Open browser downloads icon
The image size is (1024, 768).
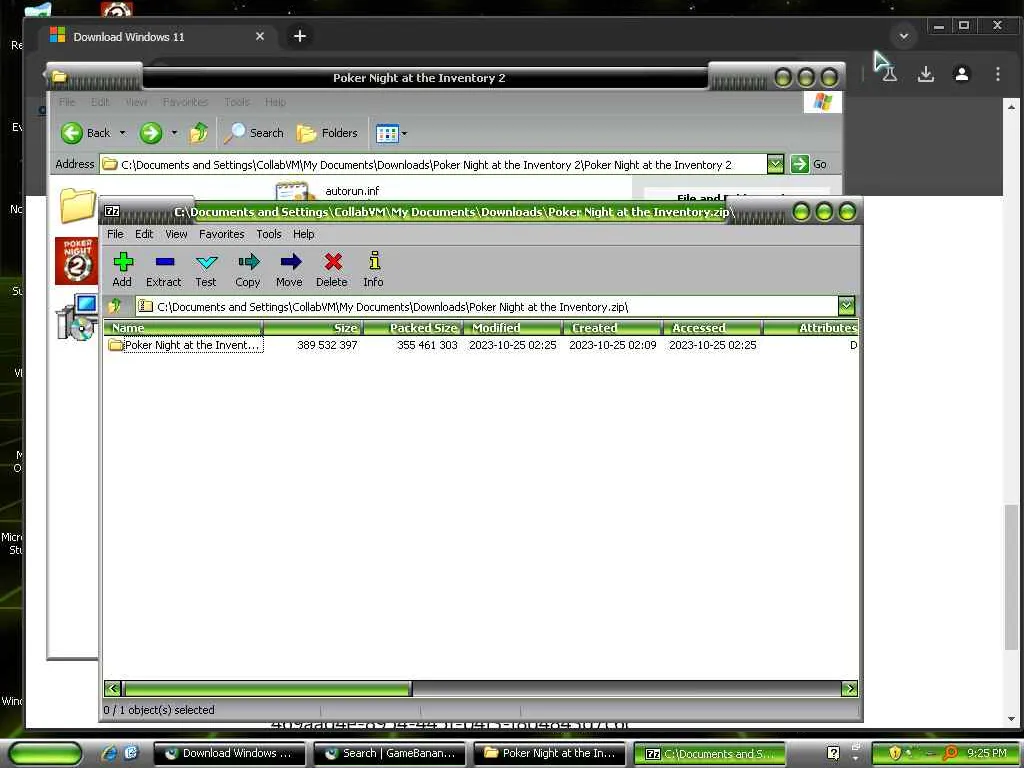(925, 74)
